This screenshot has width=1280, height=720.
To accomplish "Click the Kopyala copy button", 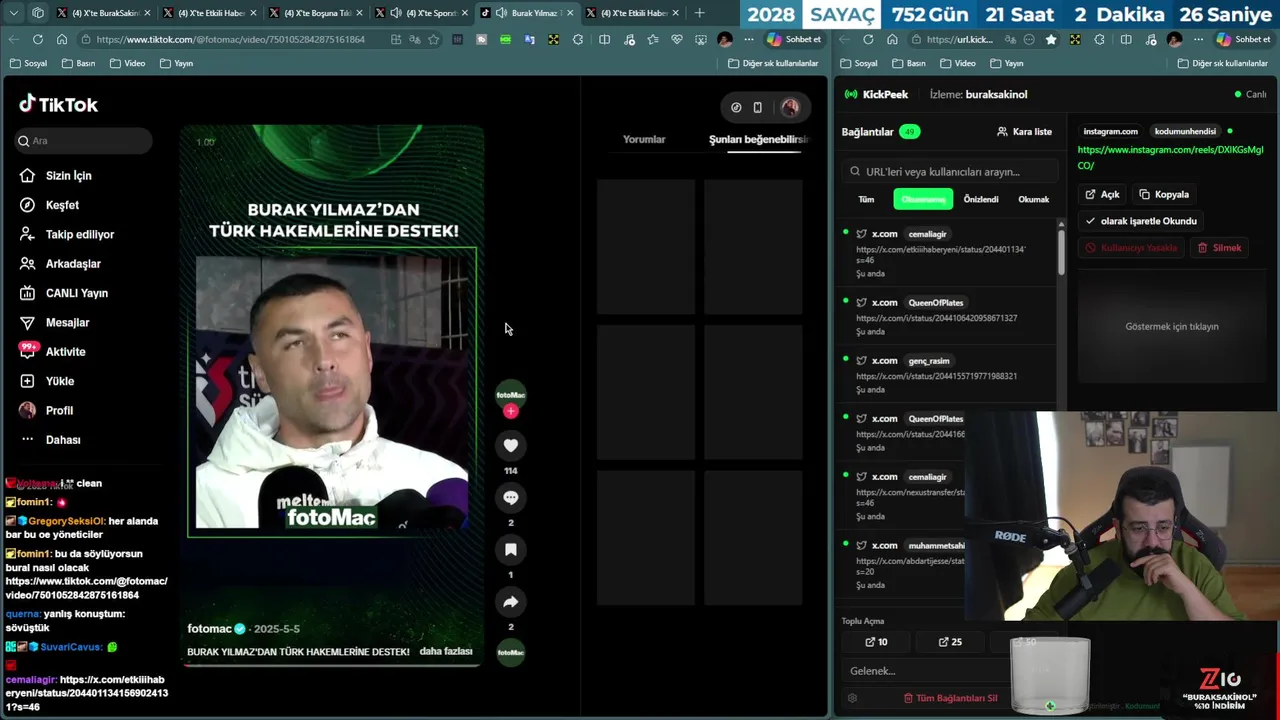I will click(1164, 195).
